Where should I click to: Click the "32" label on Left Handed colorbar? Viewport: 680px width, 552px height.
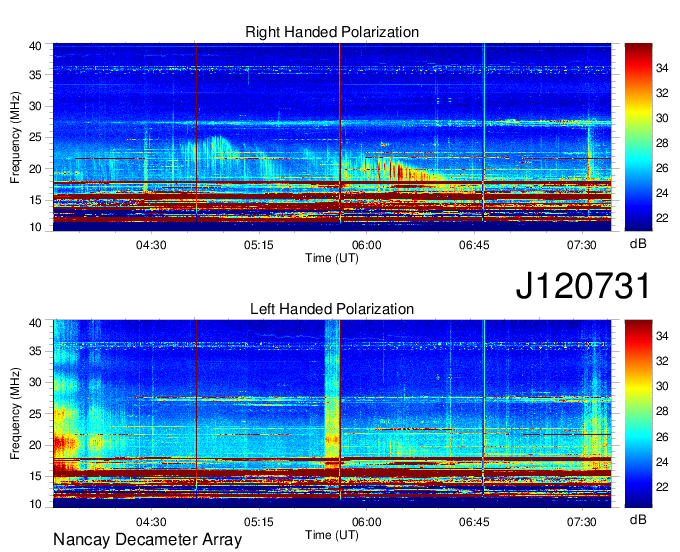(662, 361)
